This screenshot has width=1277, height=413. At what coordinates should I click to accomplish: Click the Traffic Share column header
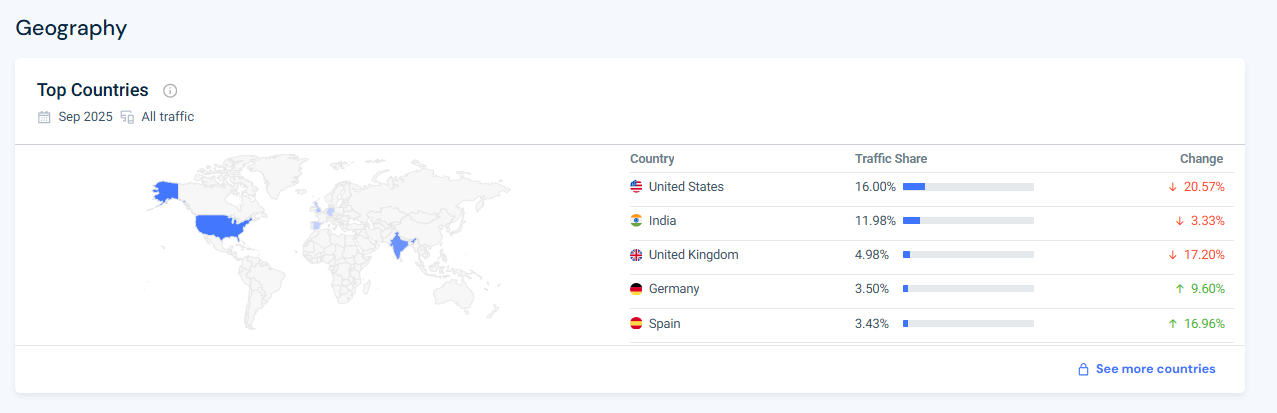[x=890, y=159]
